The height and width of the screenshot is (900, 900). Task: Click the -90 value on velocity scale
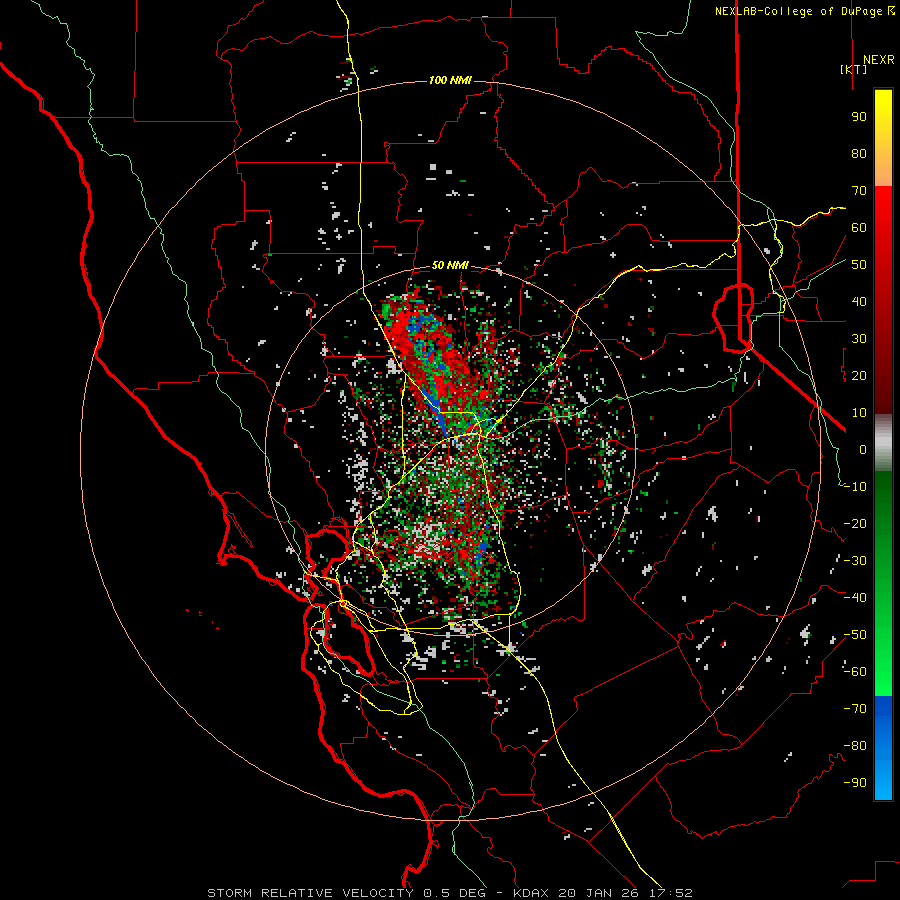[x=855, y=783]
